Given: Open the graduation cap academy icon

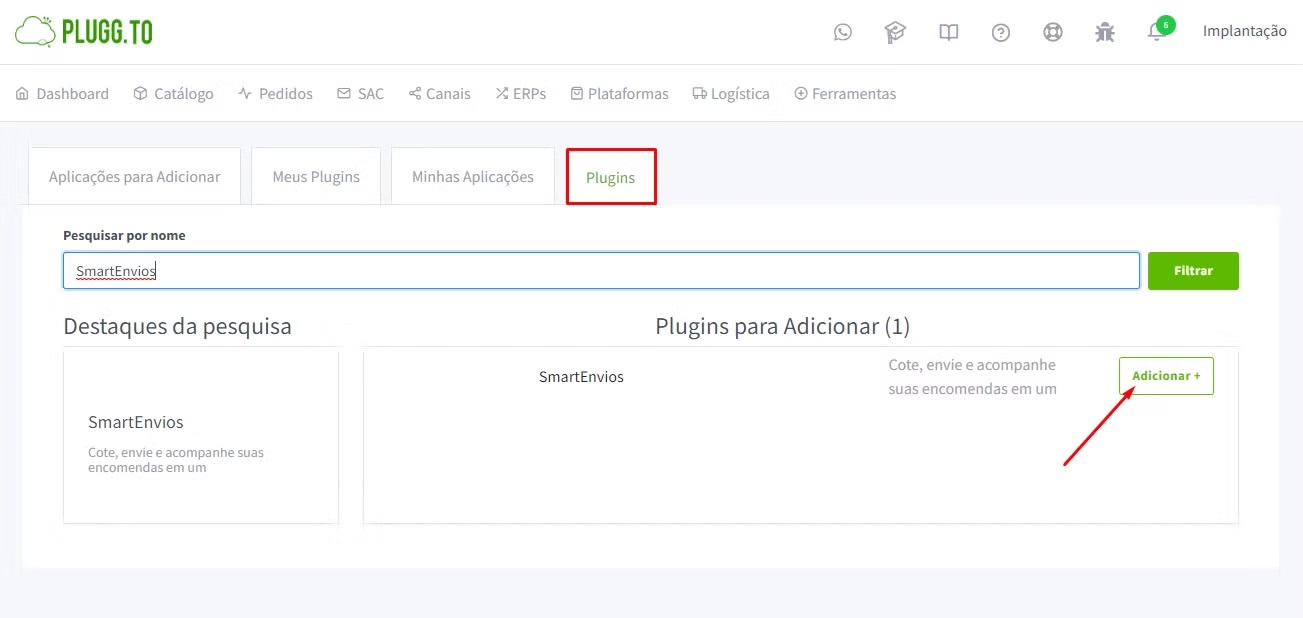Looking at the screenshot, I should 895,32.
